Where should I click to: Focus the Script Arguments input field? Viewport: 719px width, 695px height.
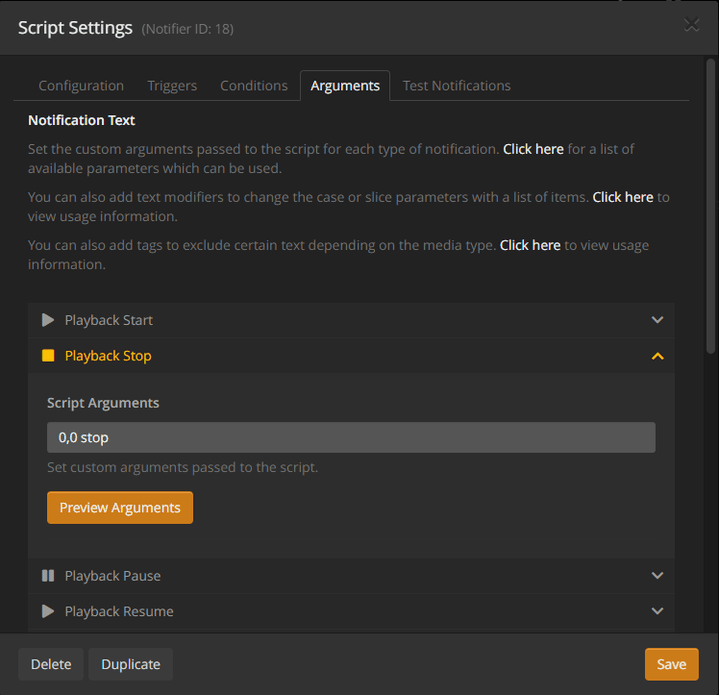click(351, 438)
